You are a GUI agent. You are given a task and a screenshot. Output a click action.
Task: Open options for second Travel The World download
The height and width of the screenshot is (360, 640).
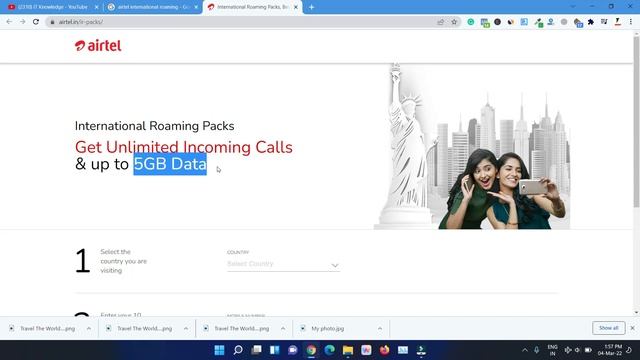pos(186,329)
